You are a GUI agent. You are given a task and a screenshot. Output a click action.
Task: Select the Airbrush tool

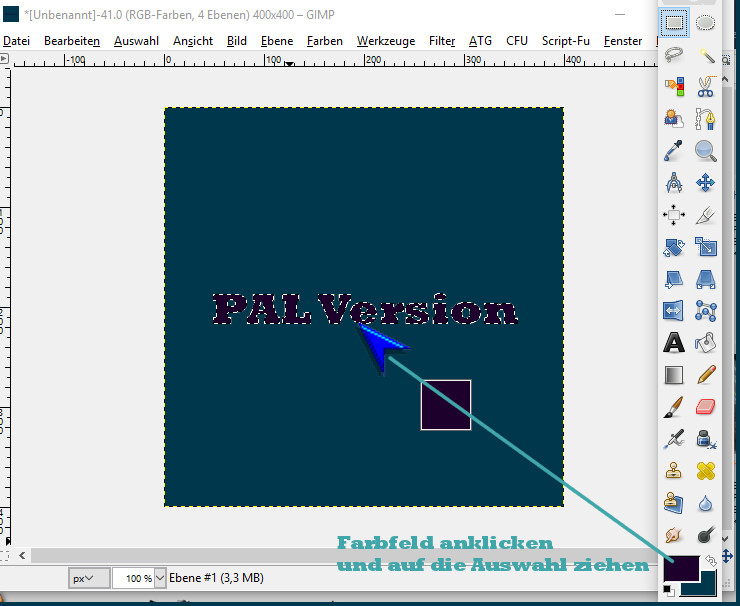tap(674, 439)
